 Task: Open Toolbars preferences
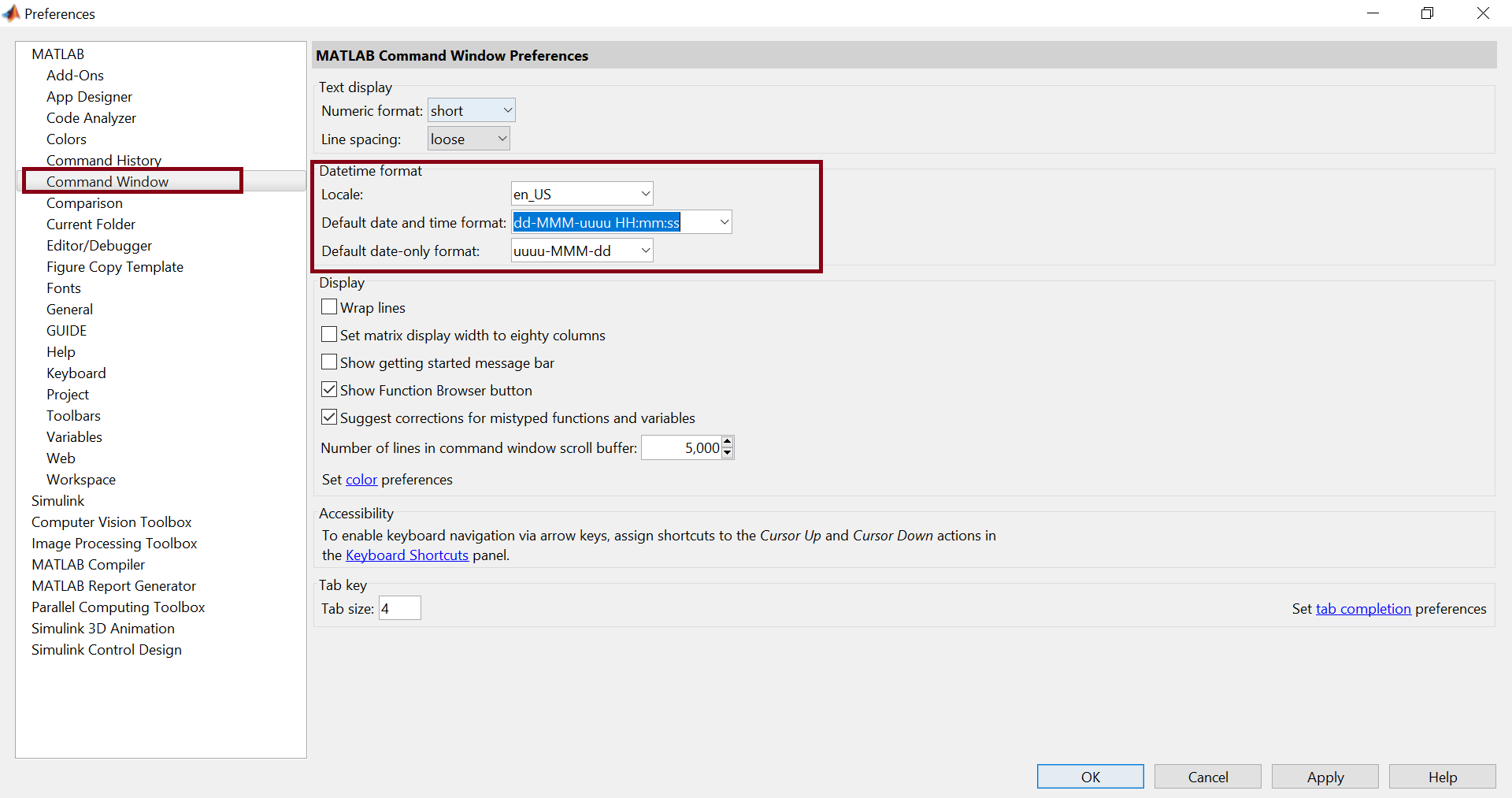pyautogui.click(x=73, y=415)
